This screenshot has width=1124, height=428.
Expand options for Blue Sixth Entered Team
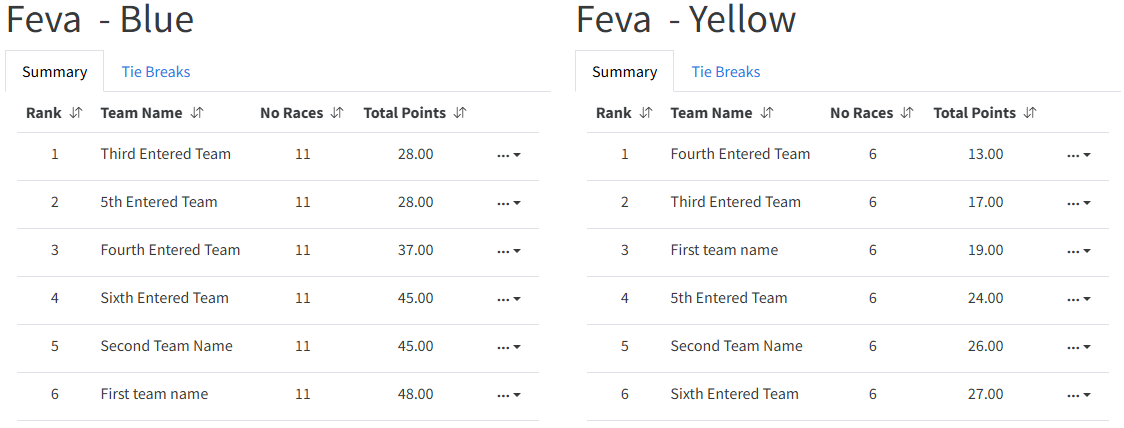click(509, 299)
